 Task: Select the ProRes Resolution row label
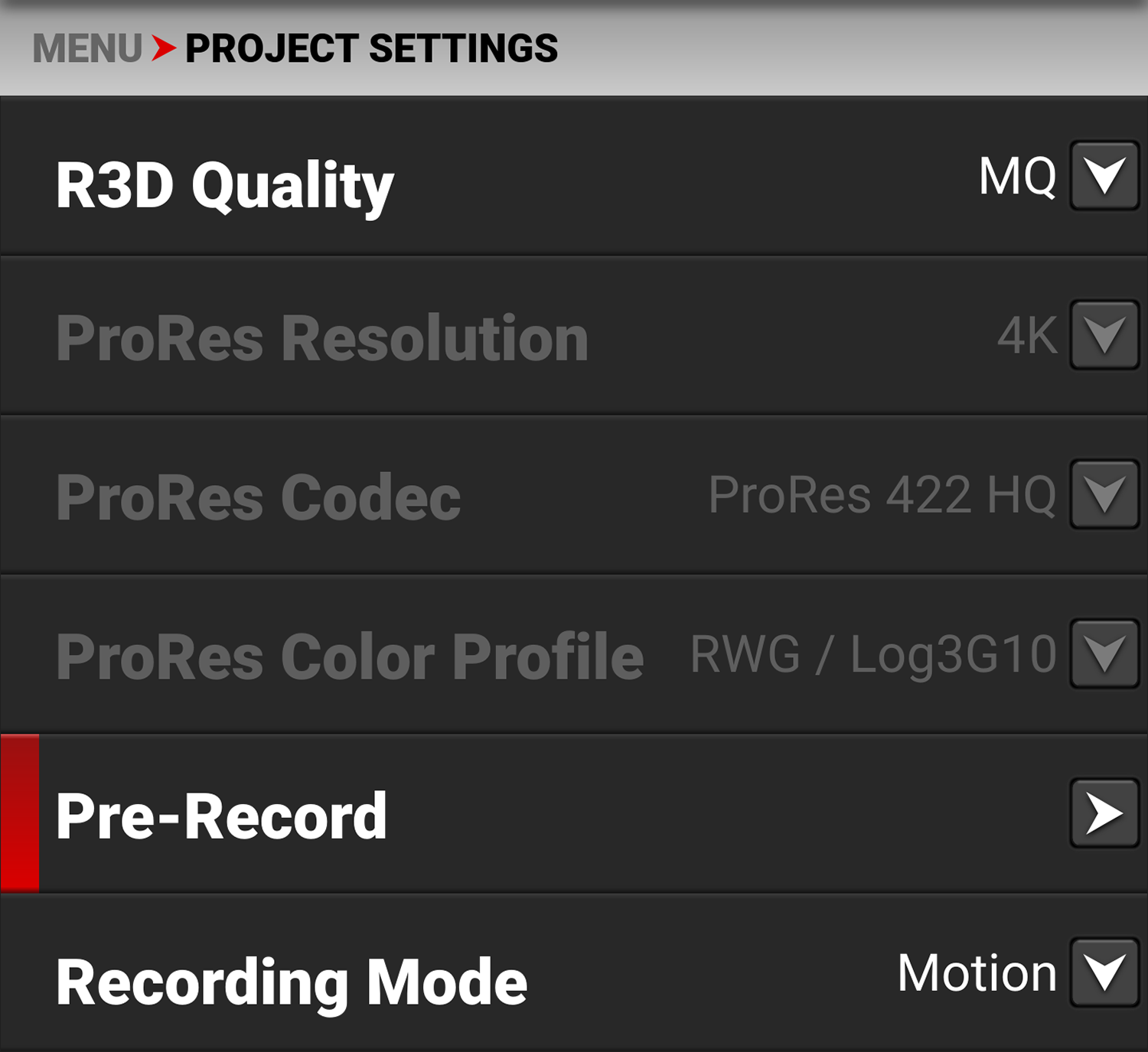(x=322, y=337)
